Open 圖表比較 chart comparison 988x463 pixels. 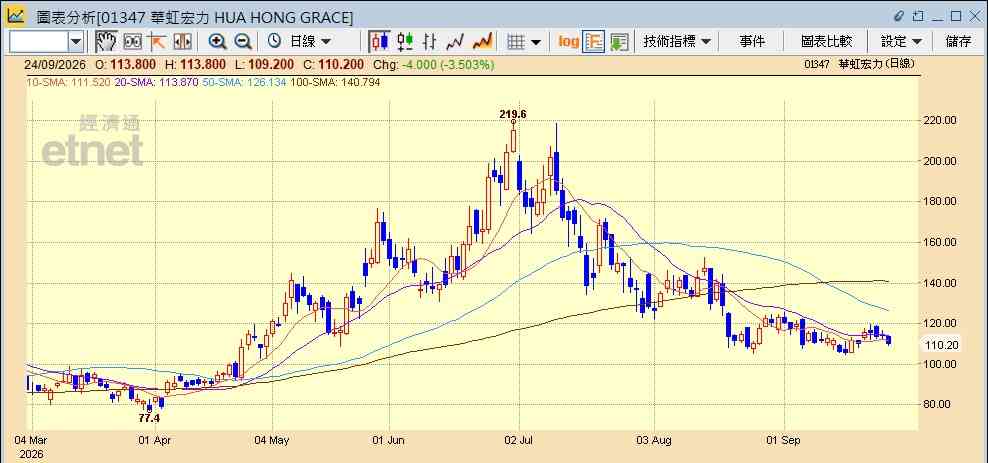click(826, 42)
